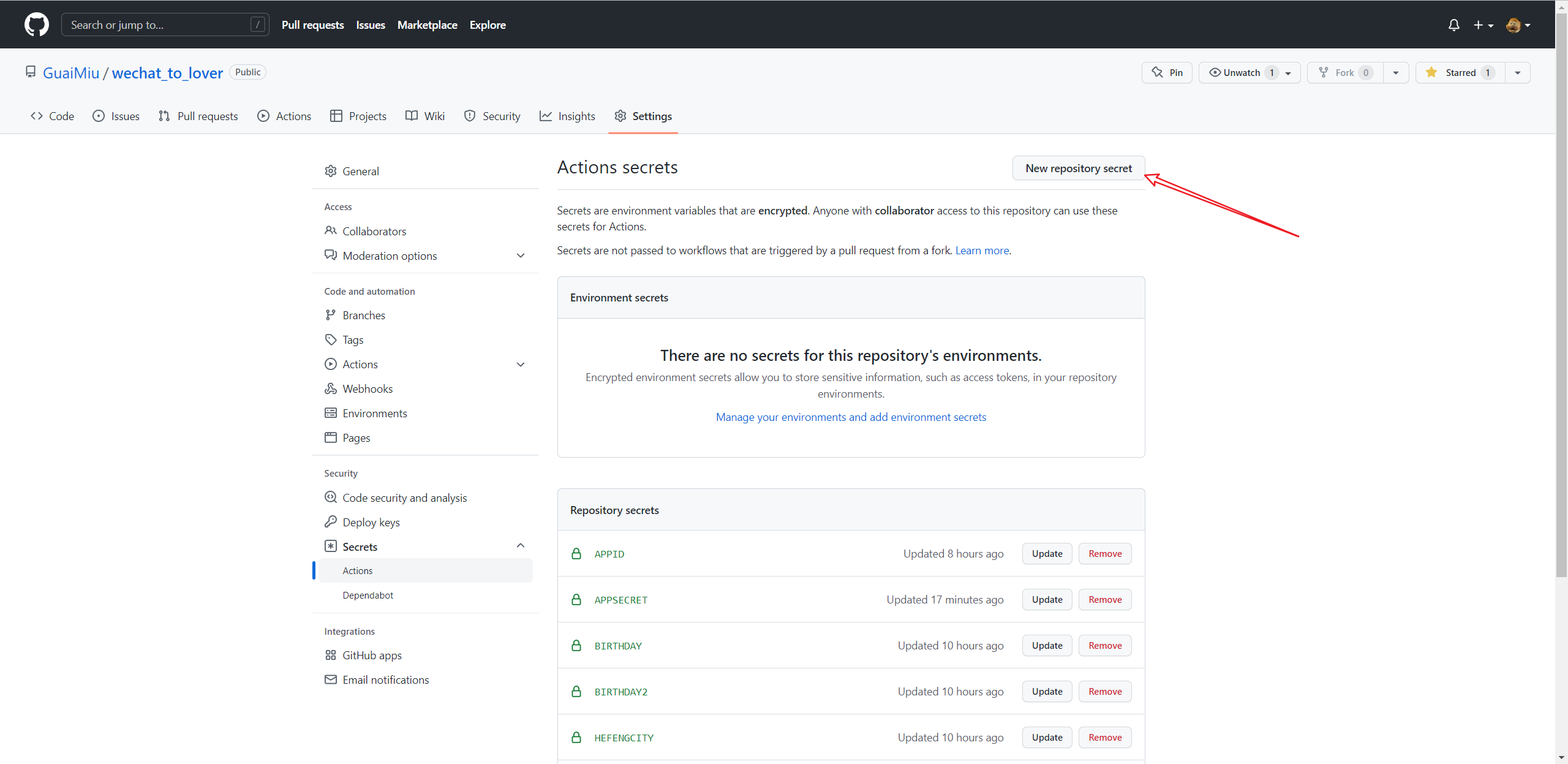
Task: Open Pages browser icon
Action: 331,437
